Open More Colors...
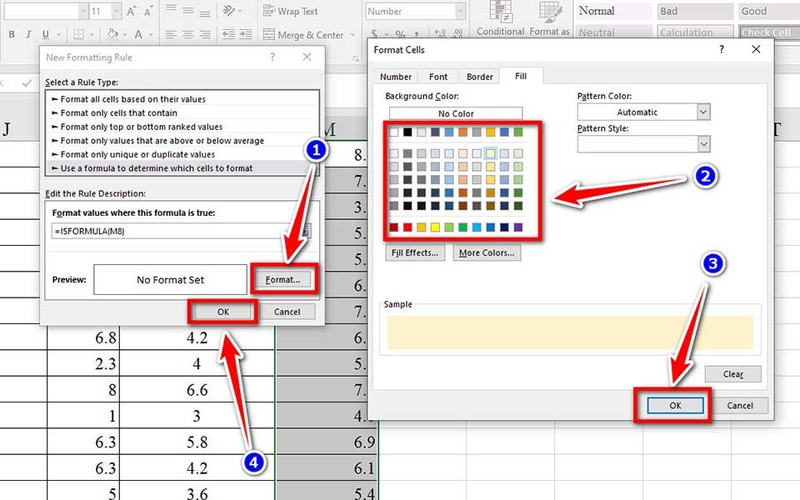Viewport: 800px width, 500px height. (x=487, y=253)
